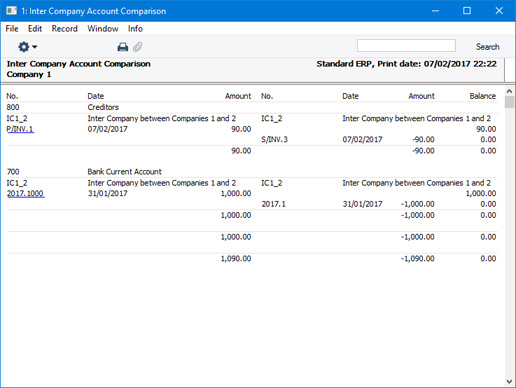Click the app icon in title bar
The width and height of the screenshot is (516, 388).
pos(12,11)
